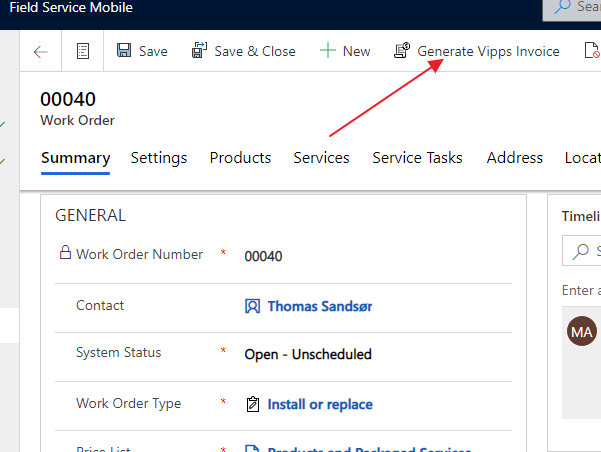Go back using the left arrow icon

(x=41, y=51)
